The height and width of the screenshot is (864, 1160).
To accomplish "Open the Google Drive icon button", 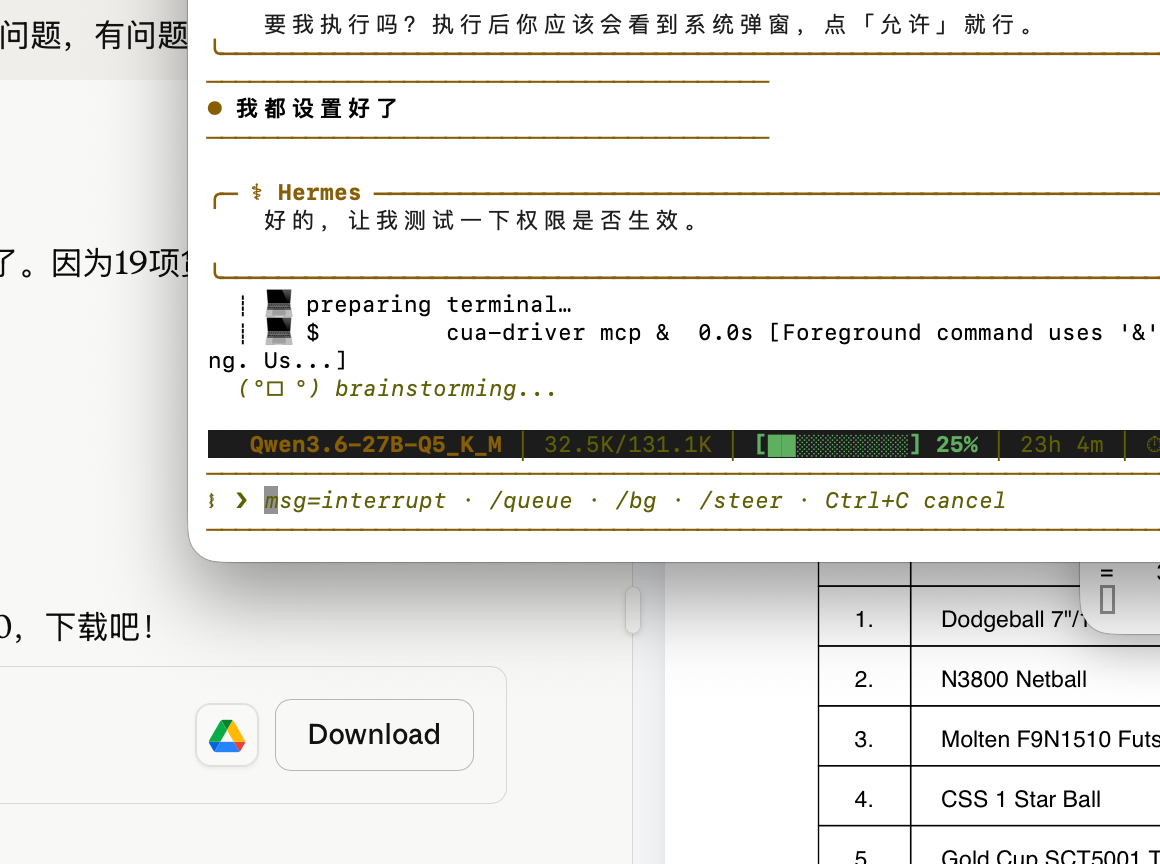I will click(227, 735).
